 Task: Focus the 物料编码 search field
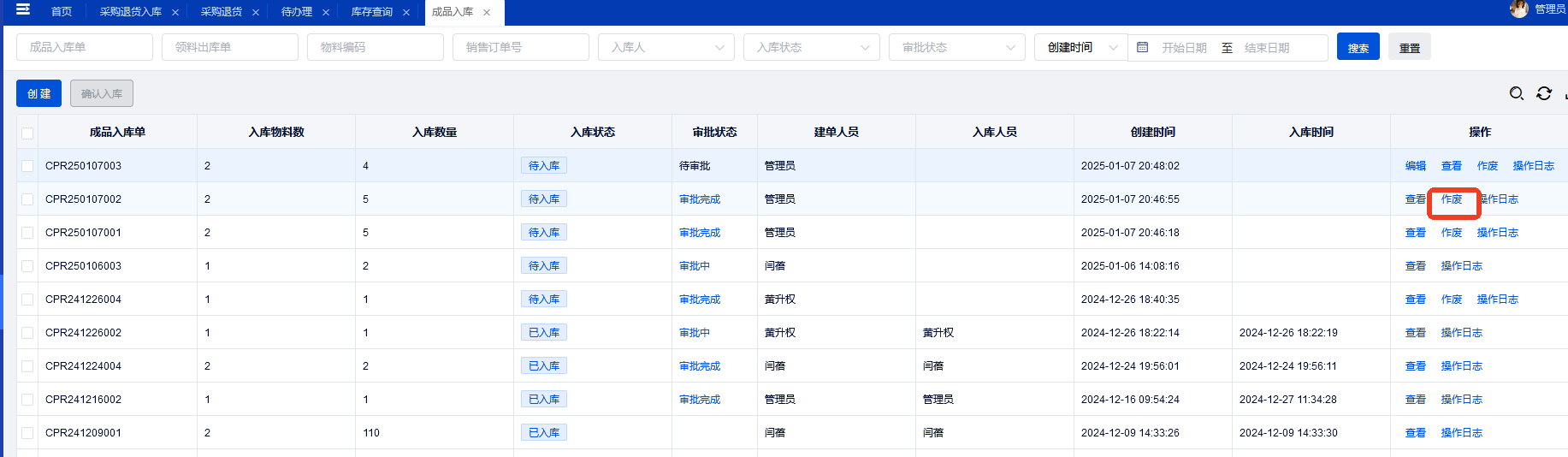(376, 47)
